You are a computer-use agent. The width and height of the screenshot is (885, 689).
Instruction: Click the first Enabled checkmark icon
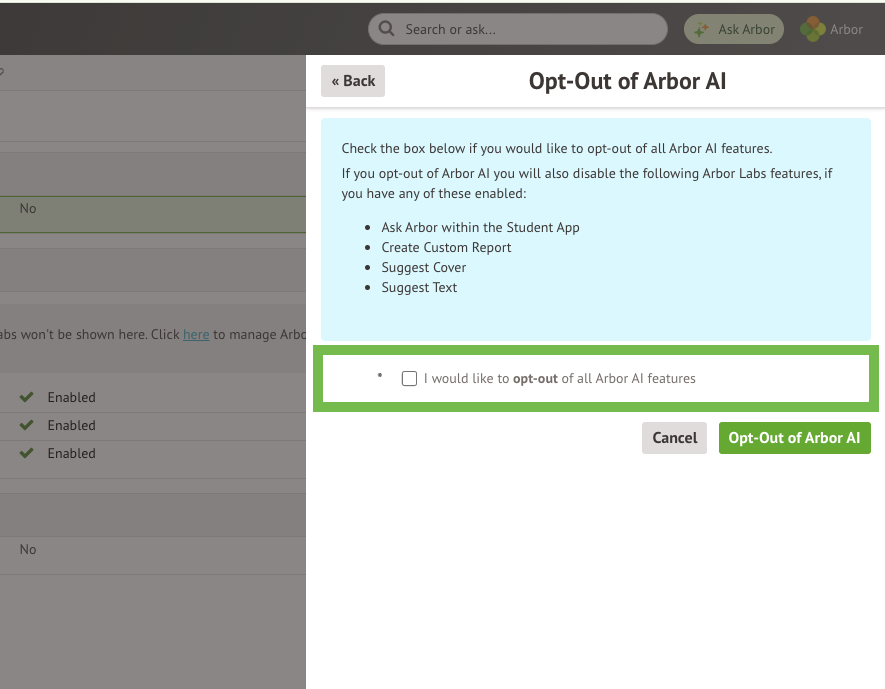[26, 397]
